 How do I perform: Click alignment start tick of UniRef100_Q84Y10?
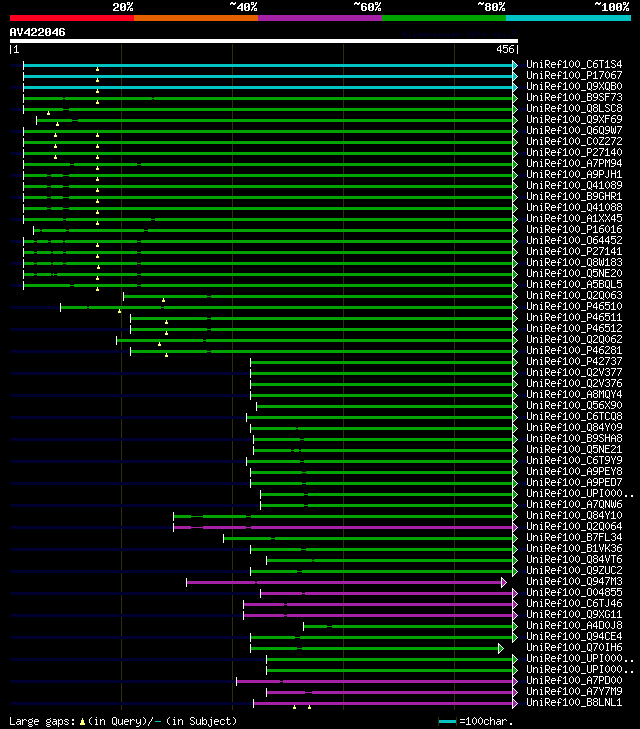pos(173,516)
